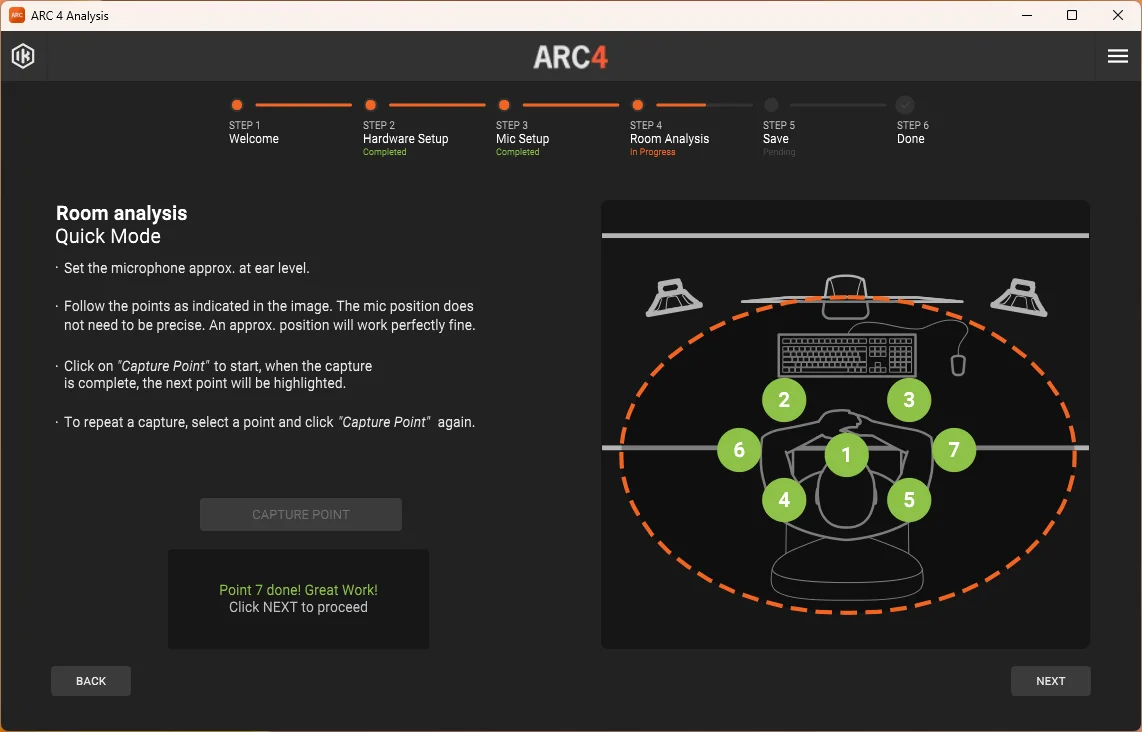The width and height of the screenshot is (1142, 732).
Task: Click the NEXT button
Action: click(x=1050, y=681)
